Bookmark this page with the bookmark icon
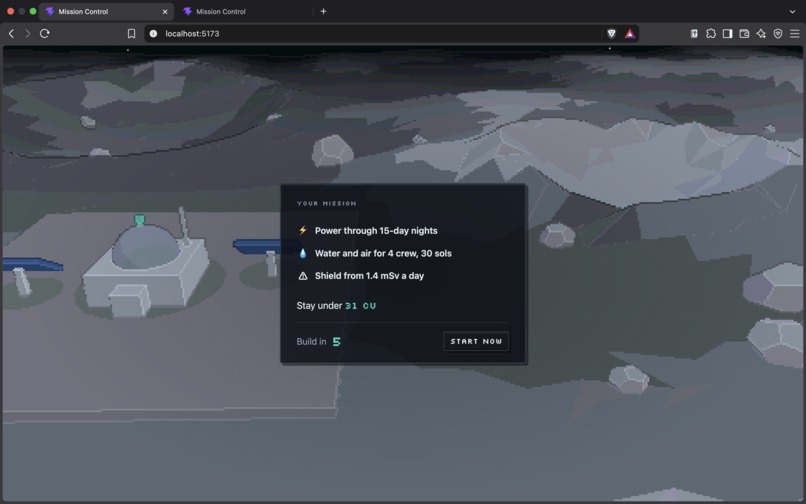The width and height of the screenshot is (806, 504). click(131, 33)
